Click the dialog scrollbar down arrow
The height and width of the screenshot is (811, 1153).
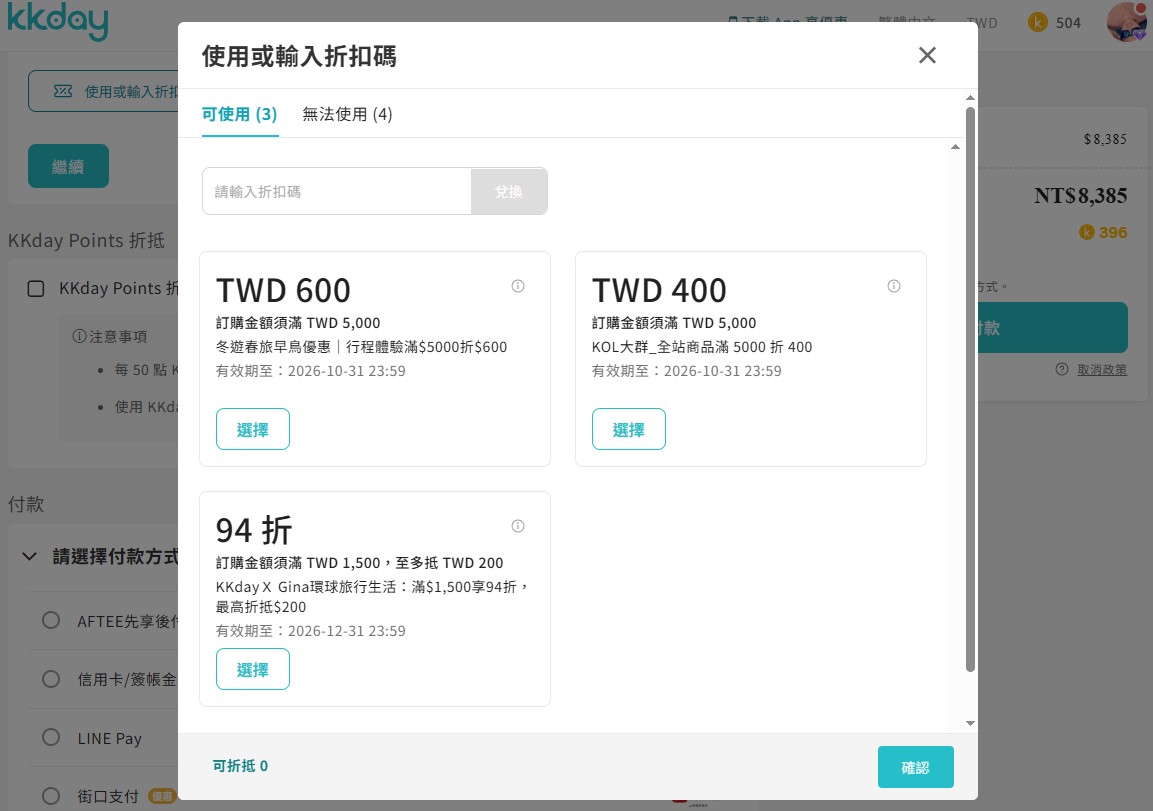pyautogui.click(x=970, y=724)
